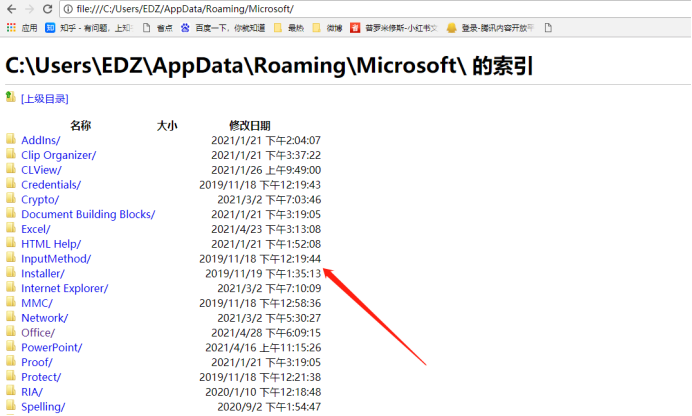The width and height of the screenshot is (692, 416).
Task: Open the 微博 bookmarks folder
Action: (x=327, y=28)
